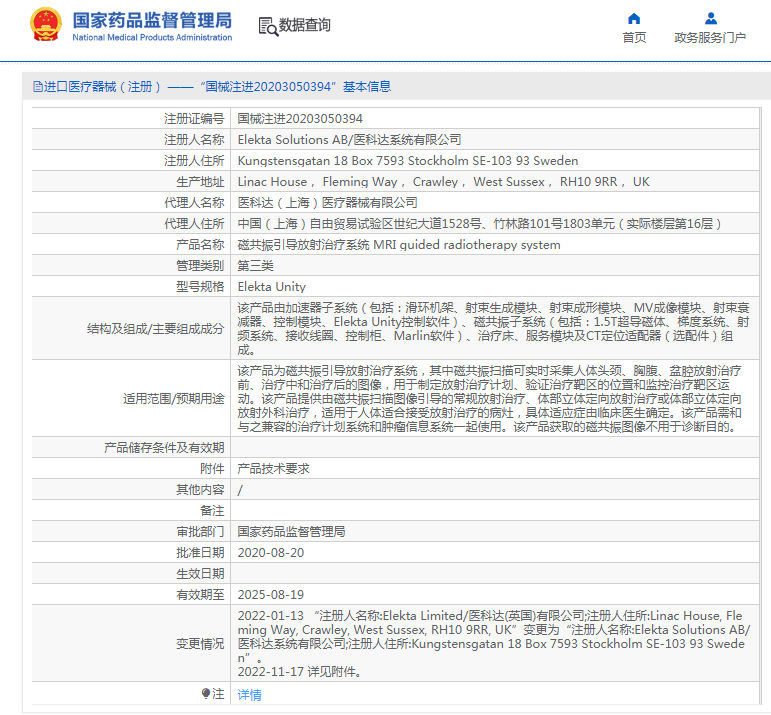The image size is (771, 715).
Task: Click product name MRI guided radiotherapy system
Action: 399,245
